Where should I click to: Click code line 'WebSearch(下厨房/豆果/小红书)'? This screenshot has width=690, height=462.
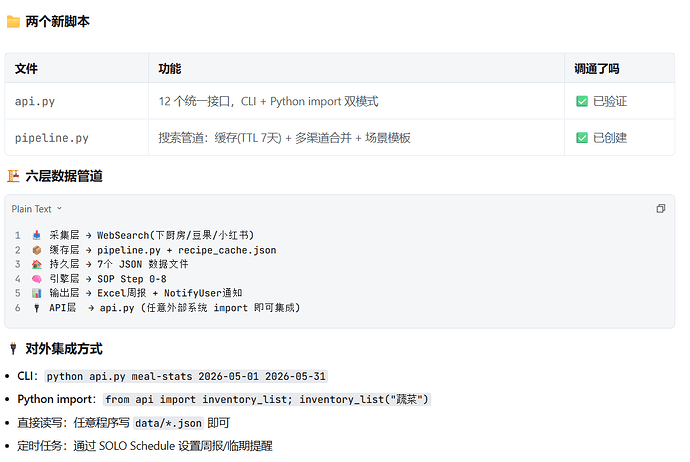(x=176, y=235)
